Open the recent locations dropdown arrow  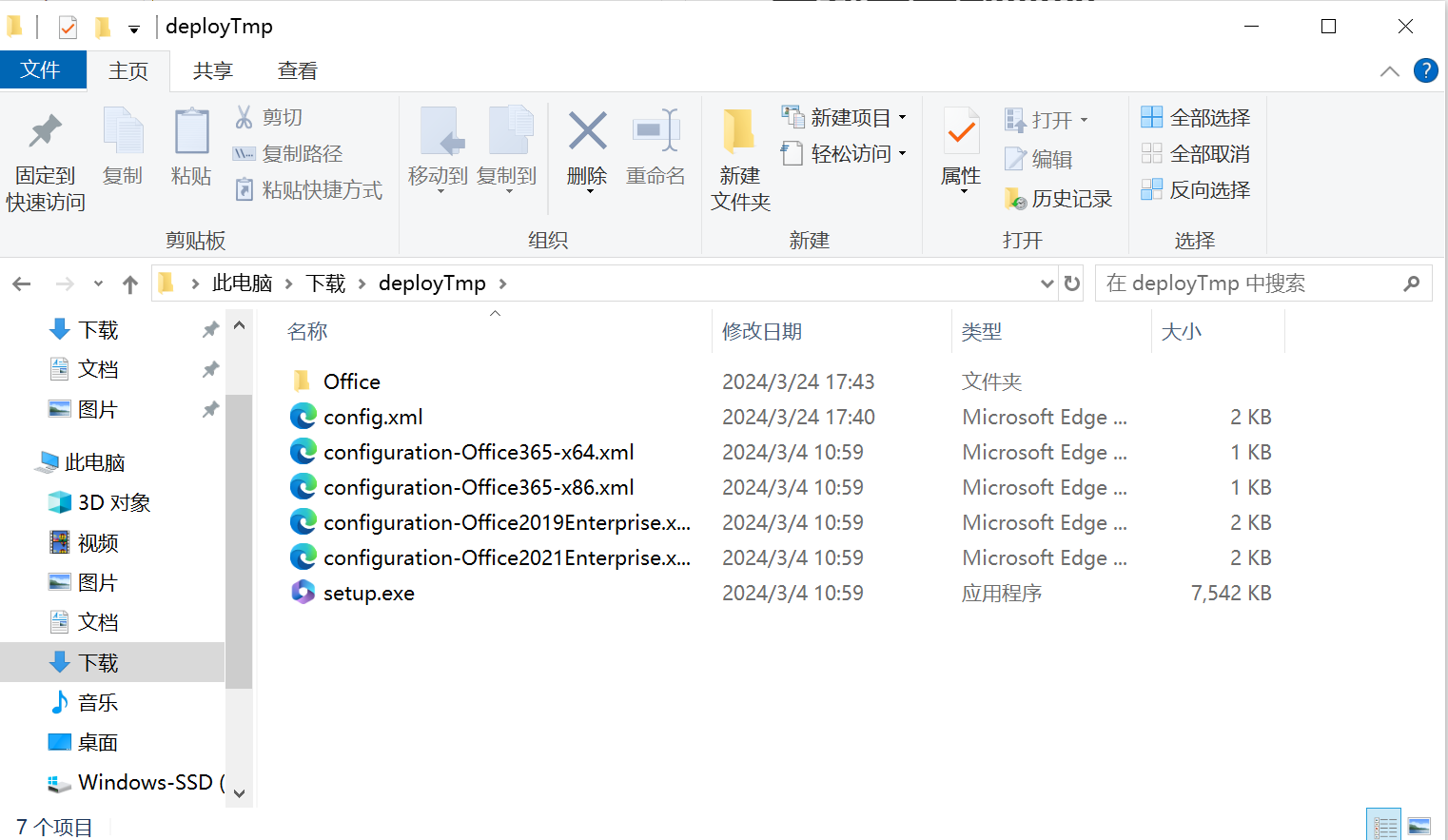click(98, 283)
